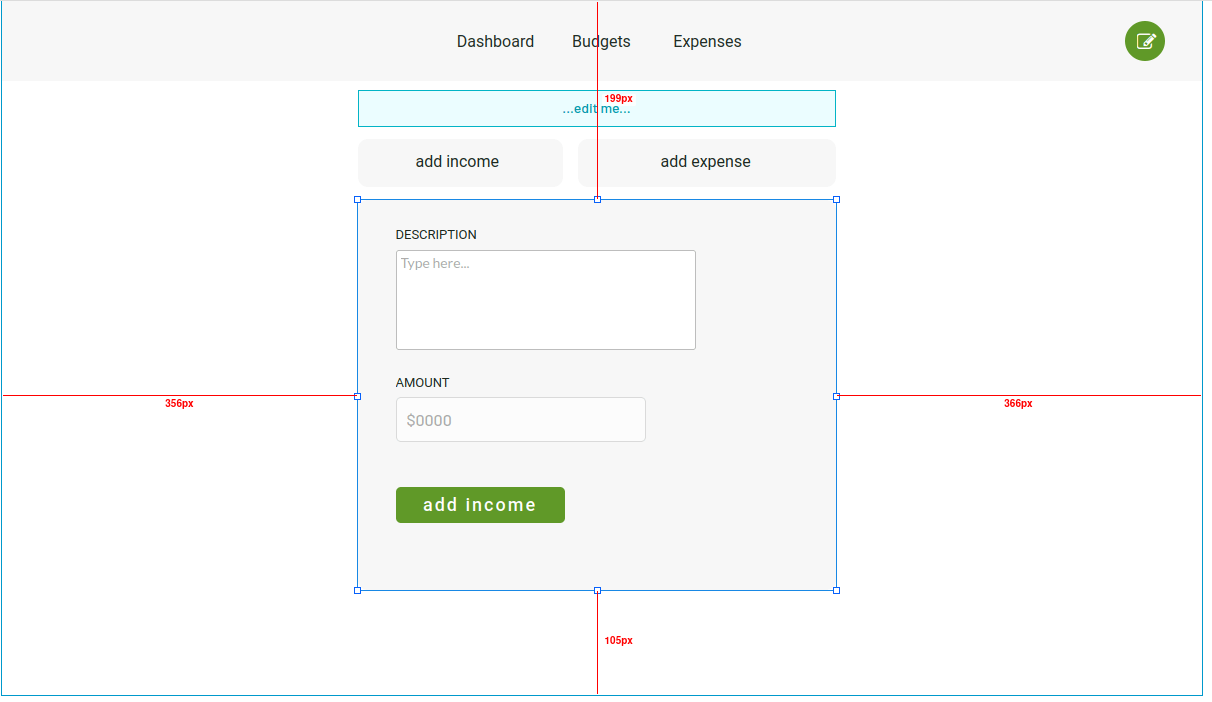Image resolution: width=1212 pixels, height=702 pixels.
Task: Click the top-center selection handle of the form
Action: pyautogui.click(x=597, y=199)
